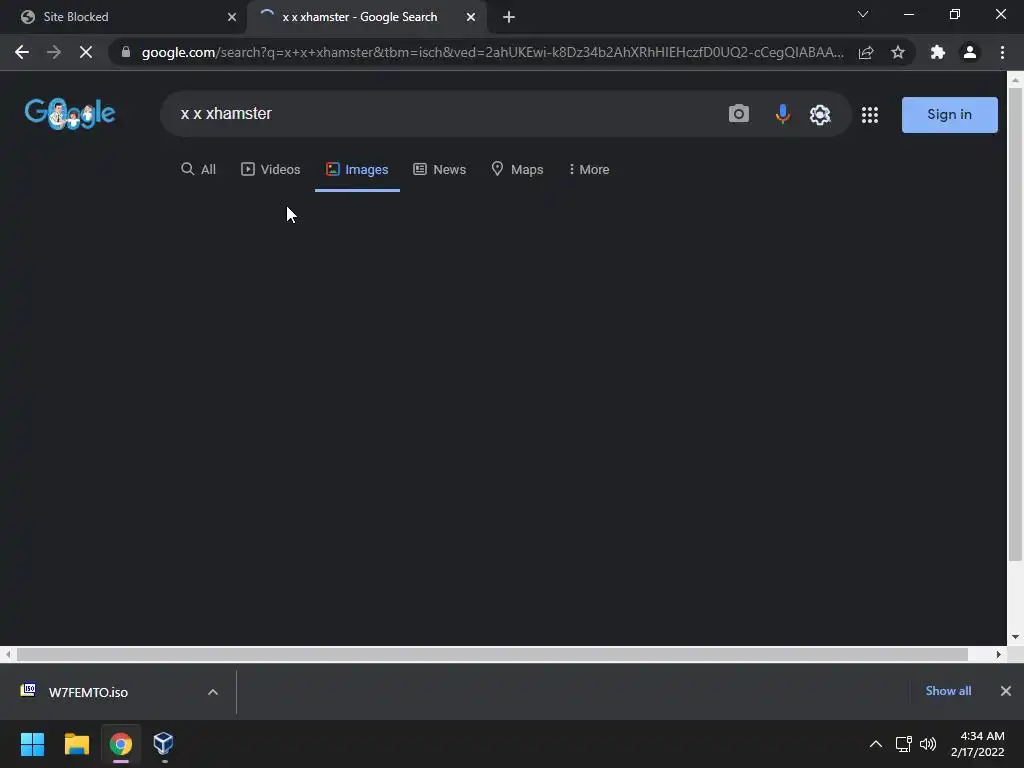Viewport: 1024px width, 768px height.
Task: Click the scroll right arrow
Action: 999,654
